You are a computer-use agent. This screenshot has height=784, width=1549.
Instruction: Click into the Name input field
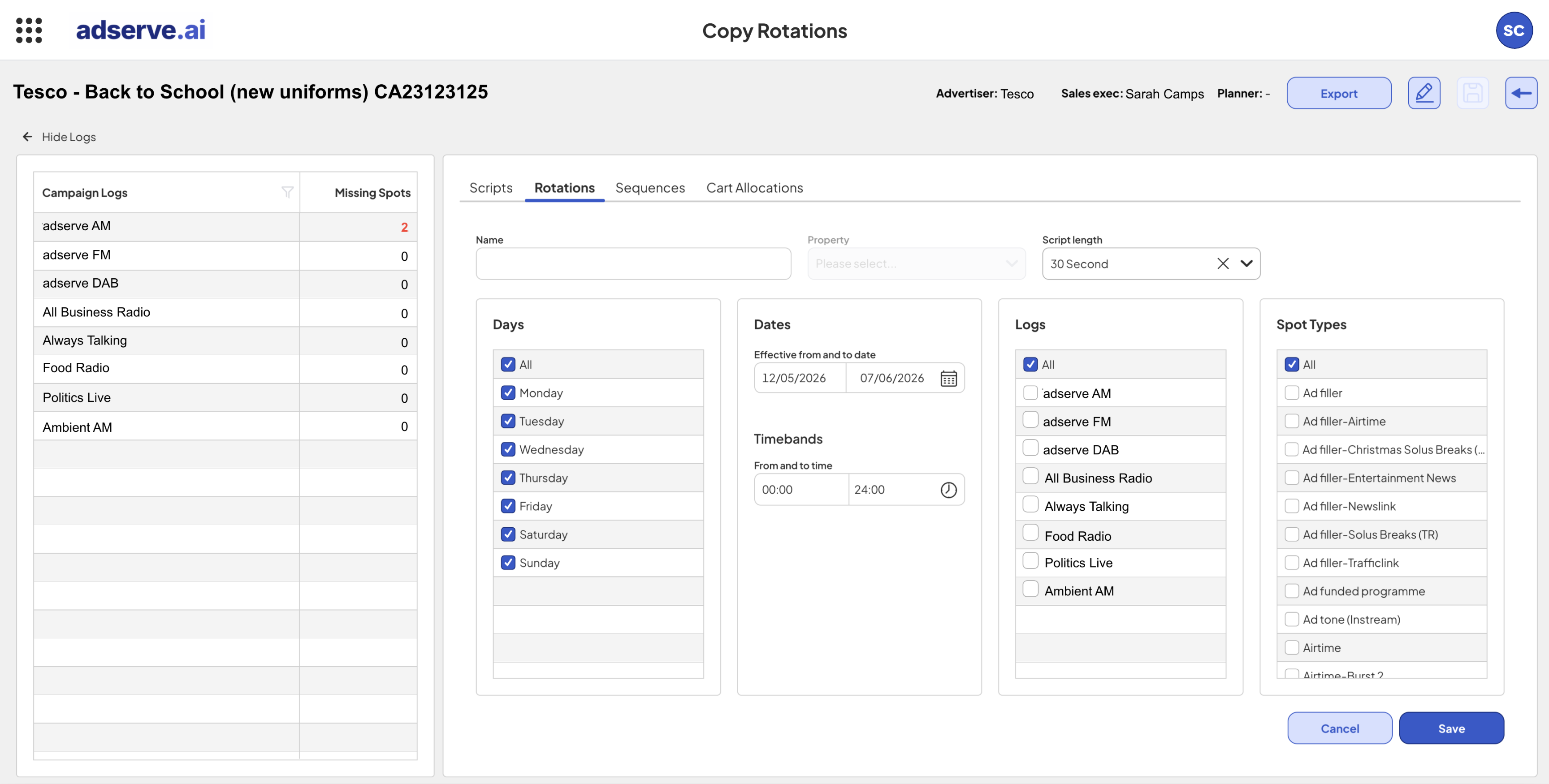pyautogui.click(x=633, y=264)
